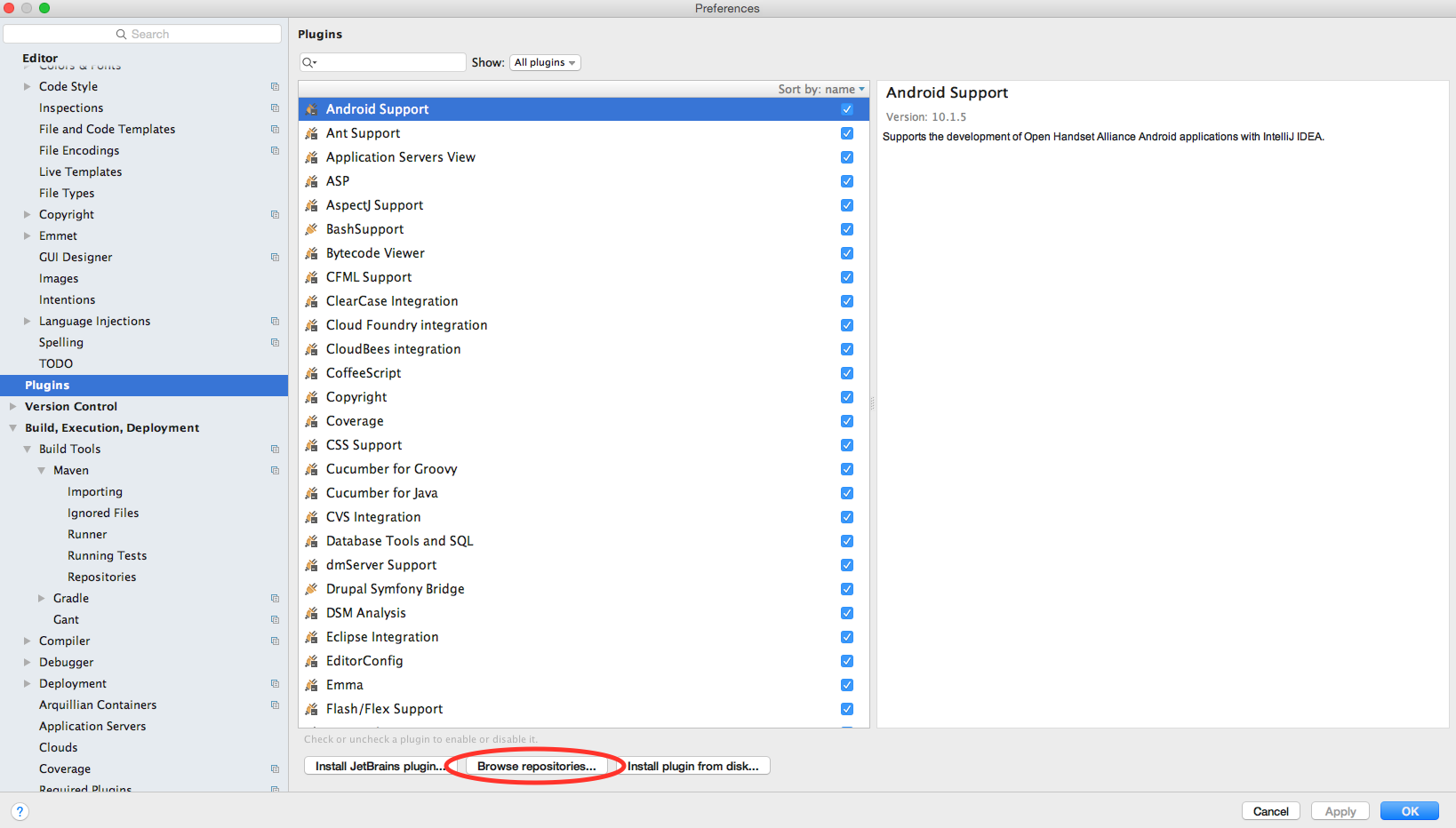This screenshot has width=1456, height=828.
Task: Click project-level icon beside File Encodings
Action: click(x=276, y=150)
